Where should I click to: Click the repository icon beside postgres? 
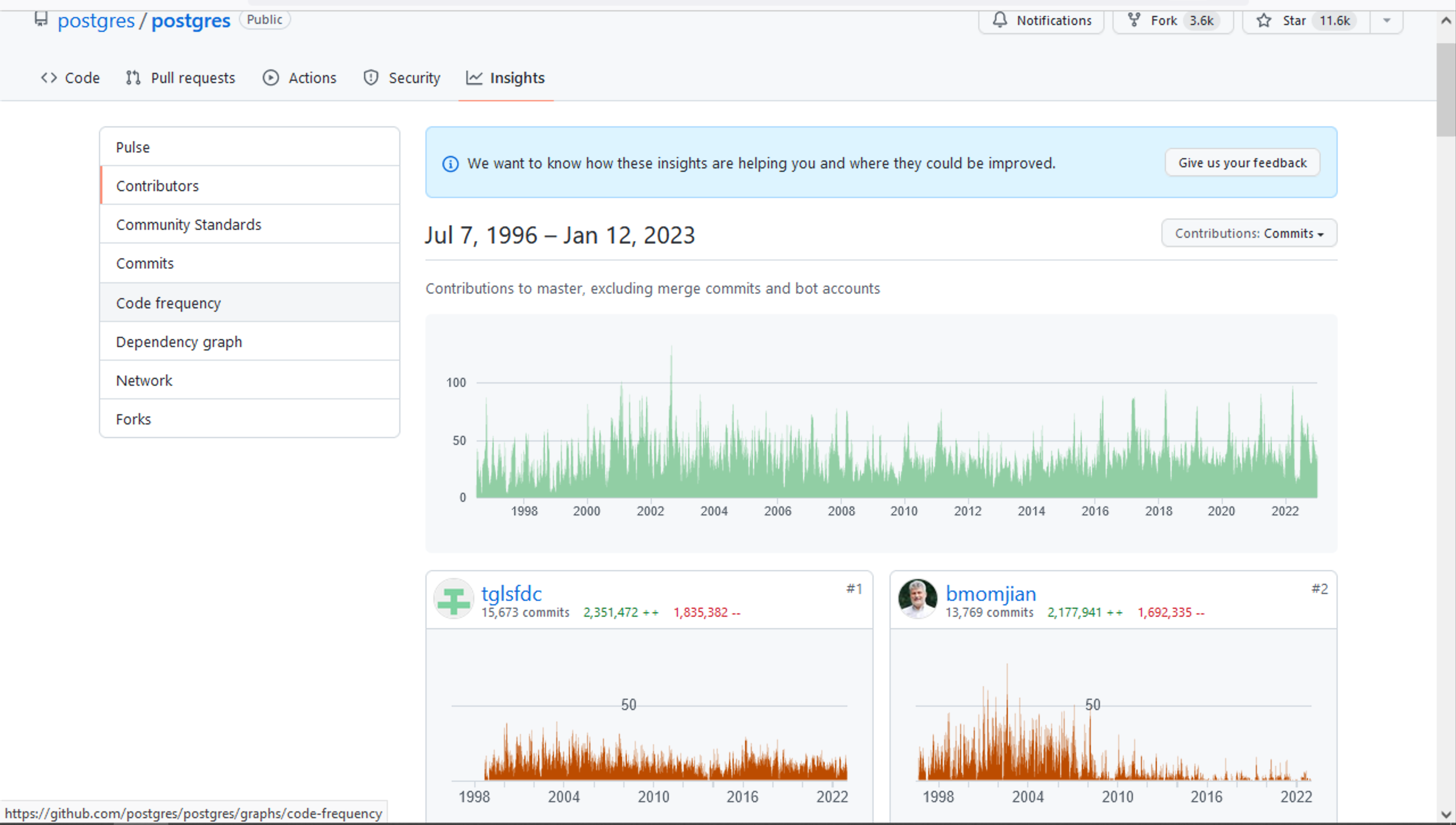[x=41, y=19]
